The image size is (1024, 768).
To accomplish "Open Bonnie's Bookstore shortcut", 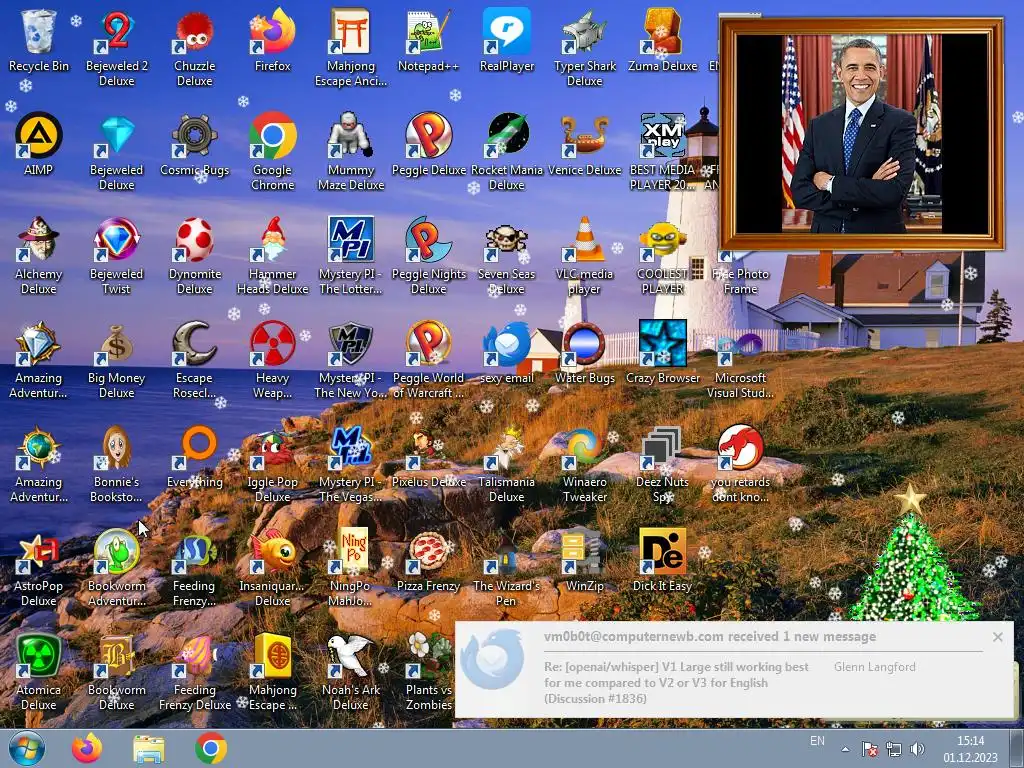I will coord(116,463).
